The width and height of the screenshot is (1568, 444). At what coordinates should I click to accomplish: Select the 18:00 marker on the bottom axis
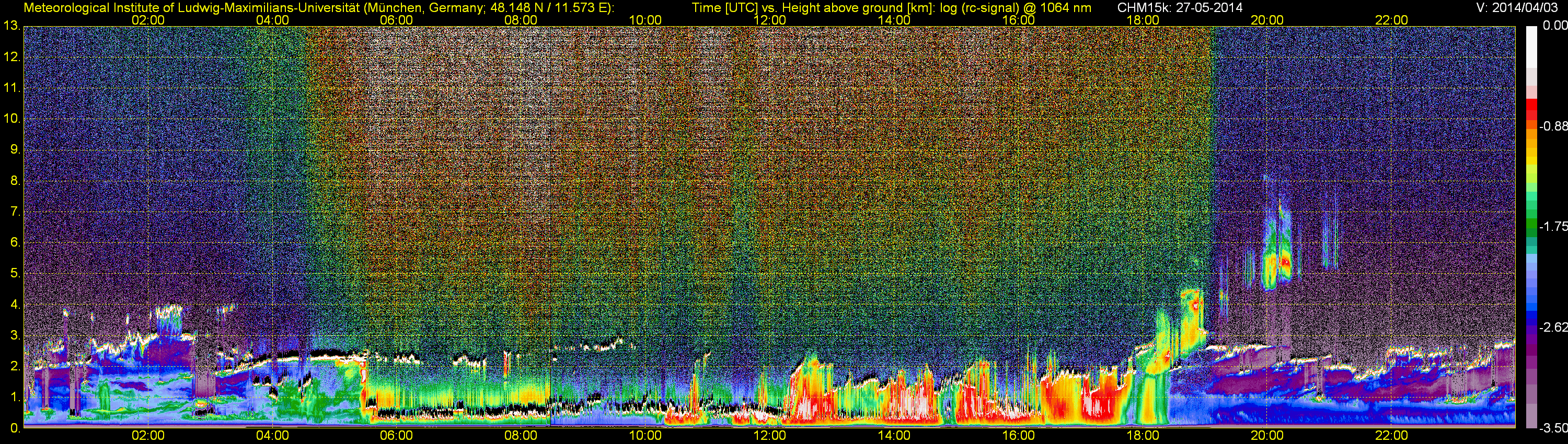pyautogui.click(x=1143, y=436)
